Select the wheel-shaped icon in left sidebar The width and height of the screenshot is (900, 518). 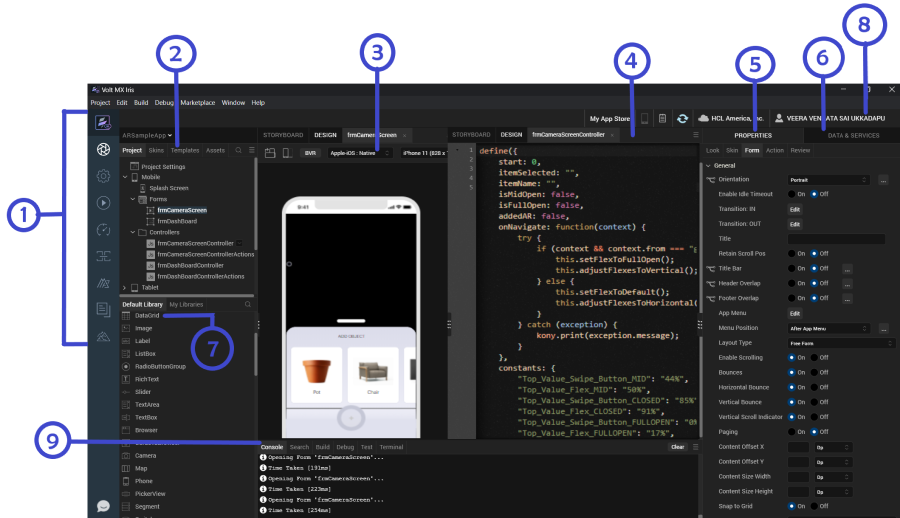[x=103, y=149]
